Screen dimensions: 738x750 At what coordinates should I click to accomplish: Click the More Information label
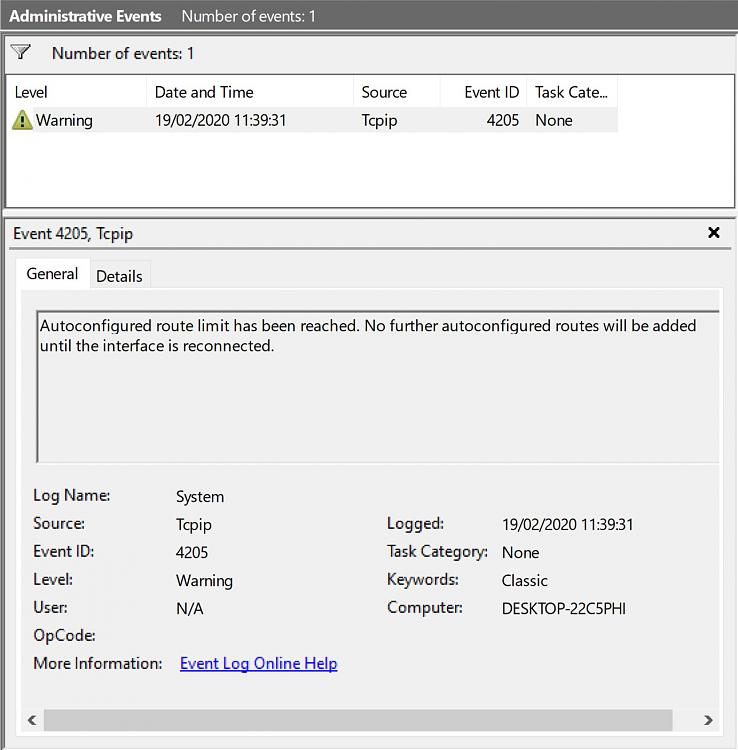pyautogui.click(x=98, y=663)
